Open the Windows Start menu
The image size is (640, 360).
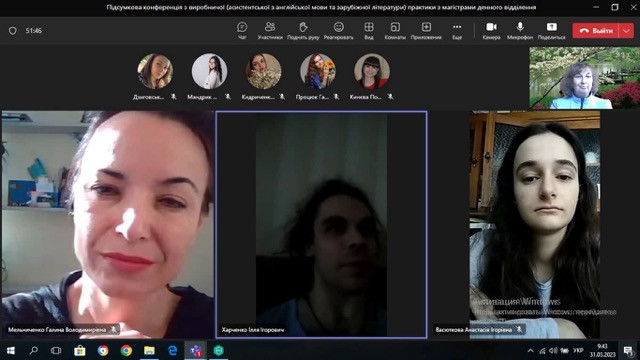point(11,350)
